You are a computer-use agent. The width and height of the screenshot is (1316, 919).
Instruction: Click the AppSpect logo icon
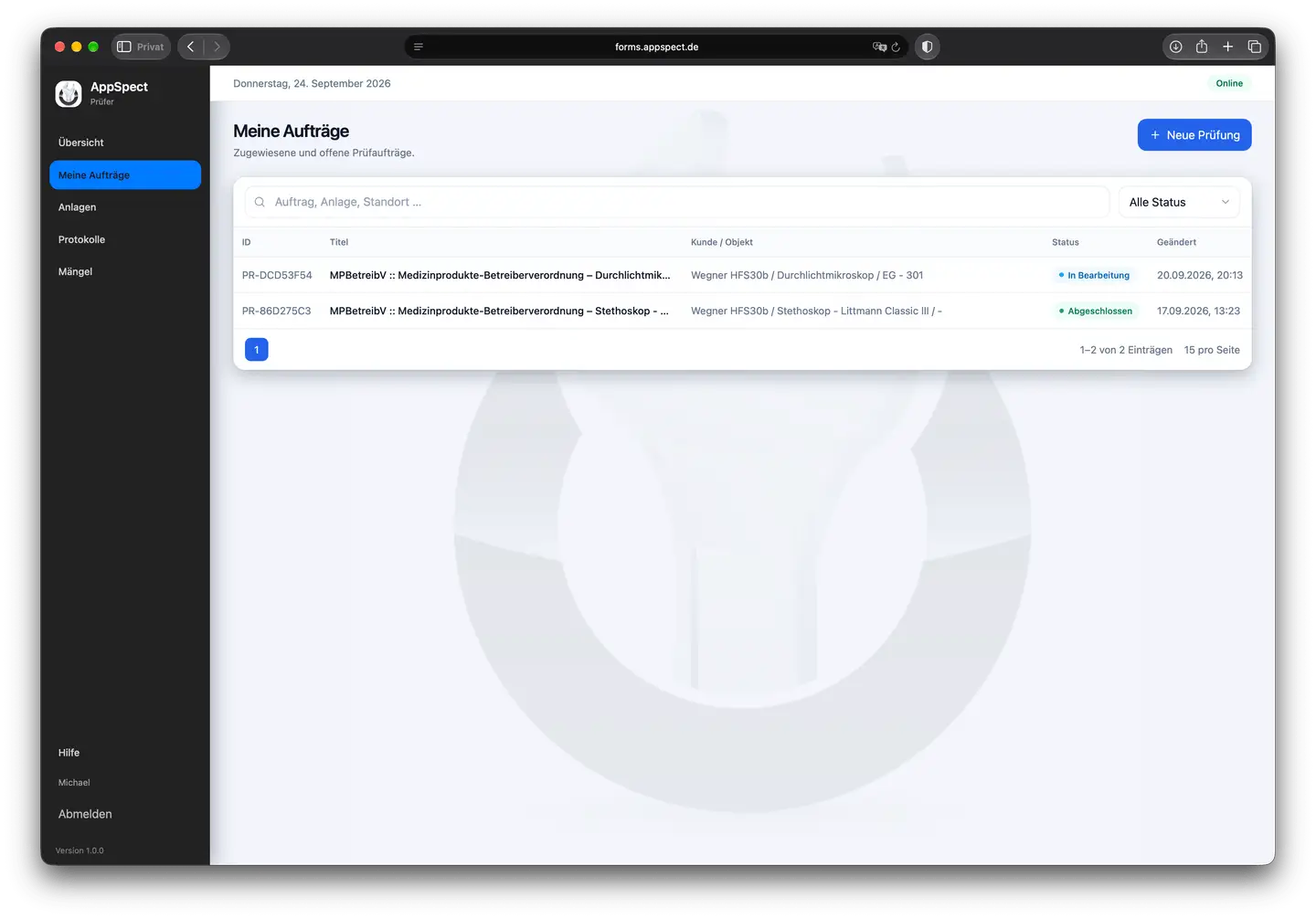click(x=69, y=93)
